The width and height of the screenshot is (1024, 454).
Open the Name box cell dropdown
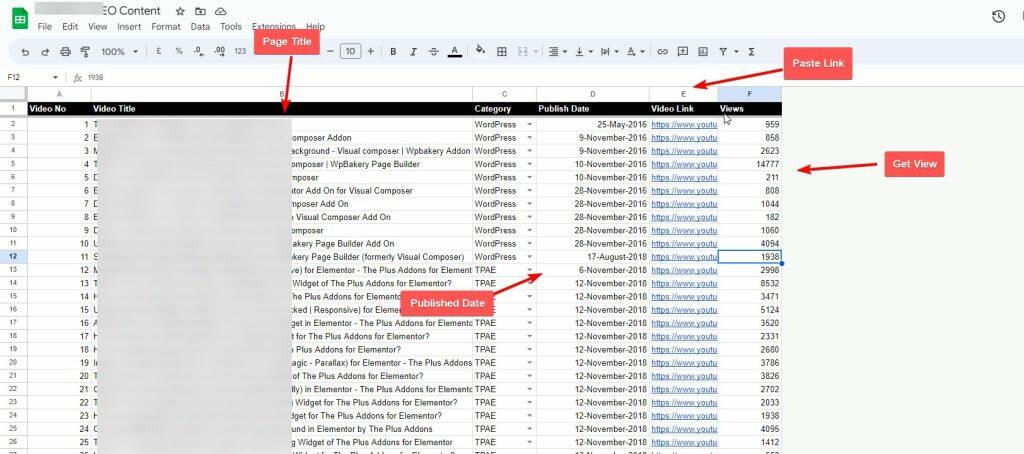(x=55, y=77)
